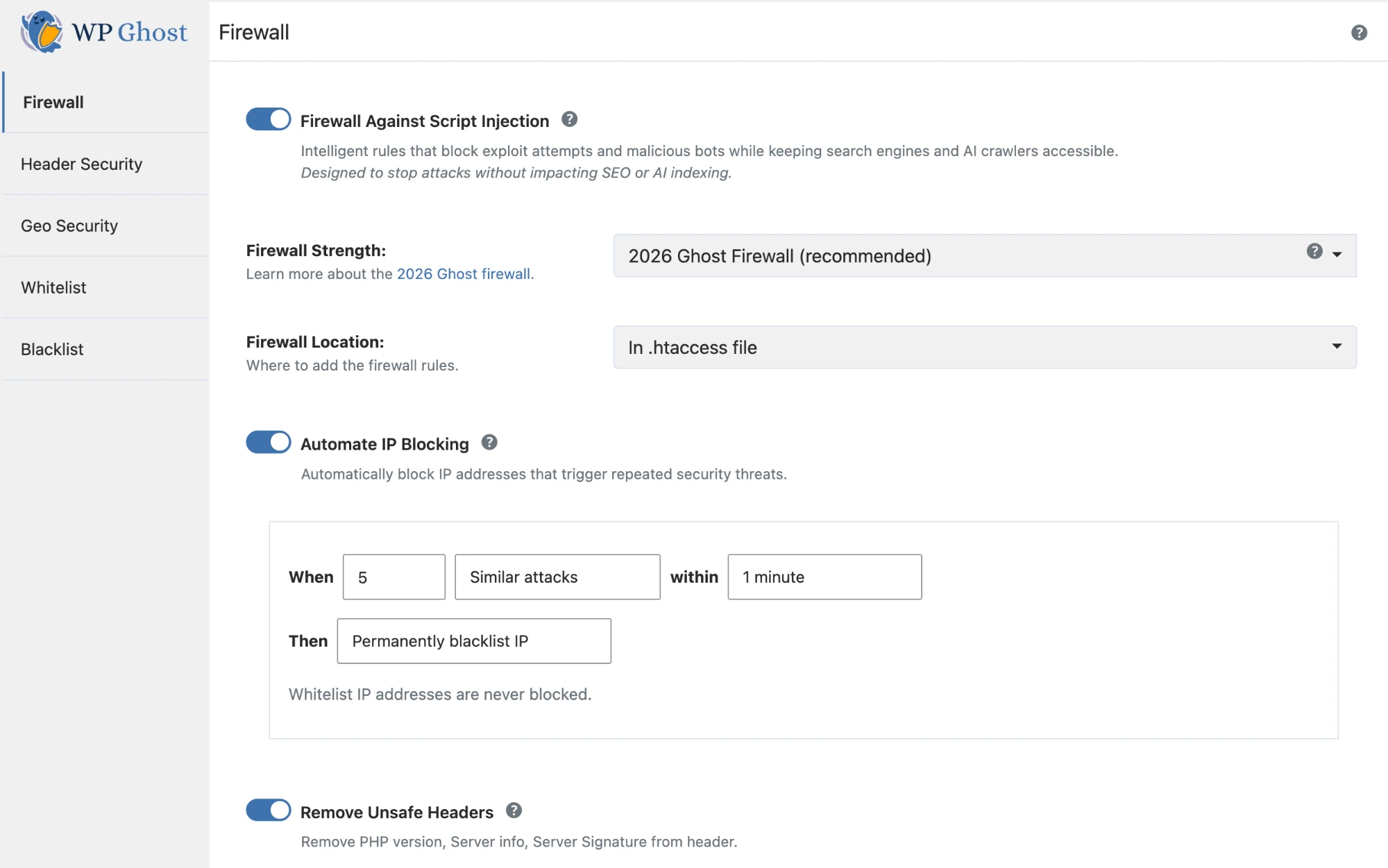Toggle Remove Unsafe Headers switch

pyautogui.click(x=269, y=810)
